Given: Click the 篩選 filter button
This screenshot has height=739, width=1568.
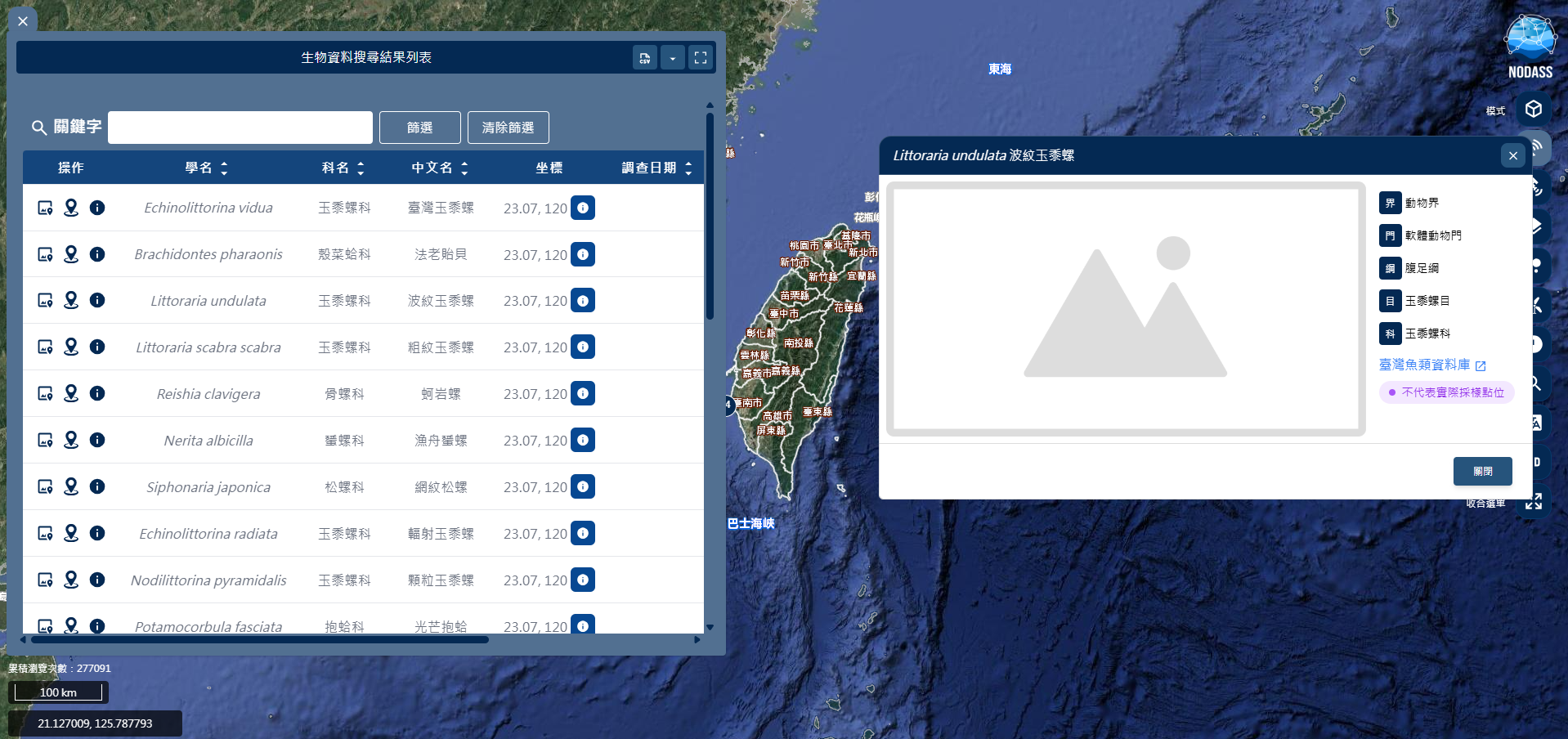Looking at the screenshot, I should [x=419, y=128].
